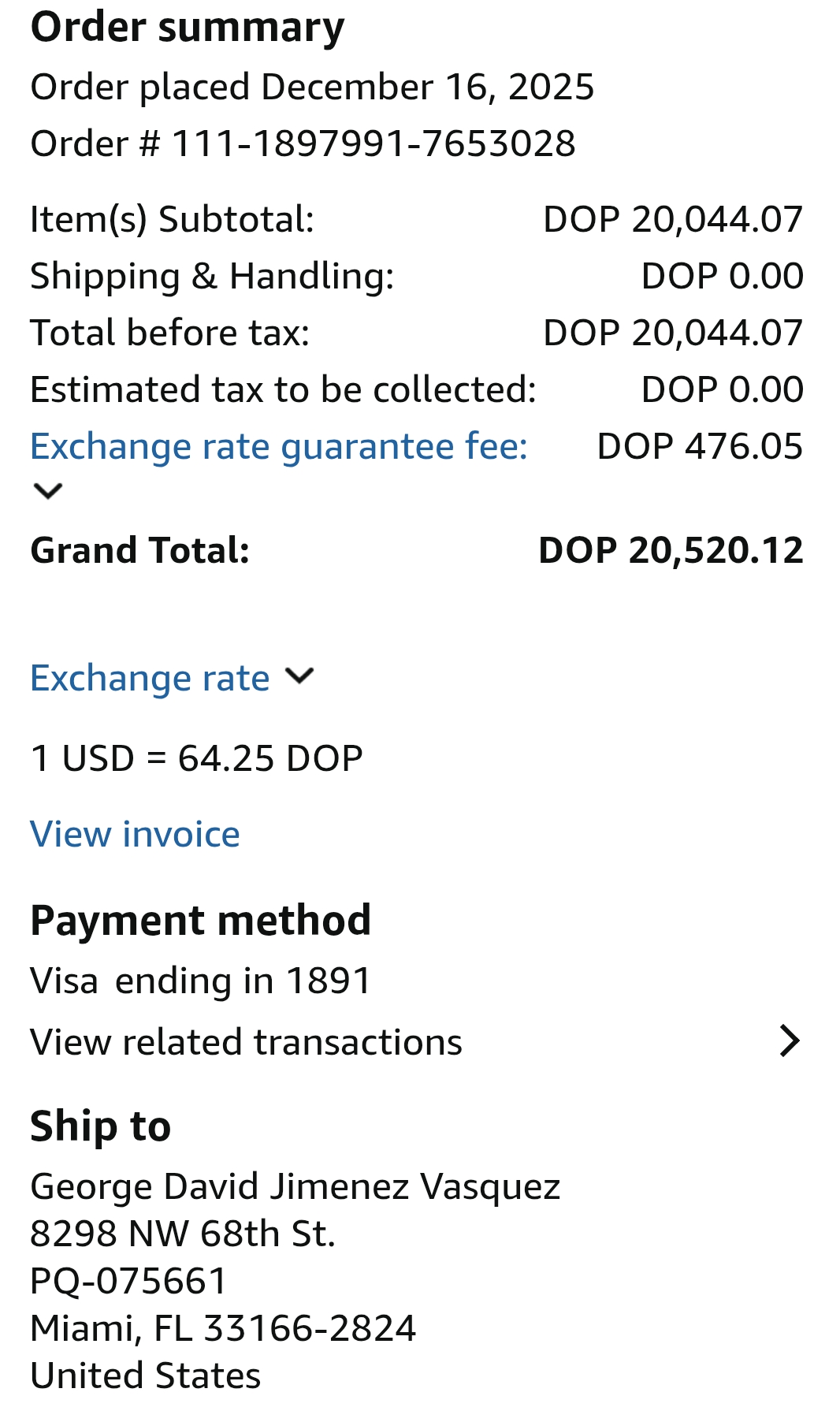Collapse the chevron next to Exchange rate

pyautogui.click(x=299, y=676)
